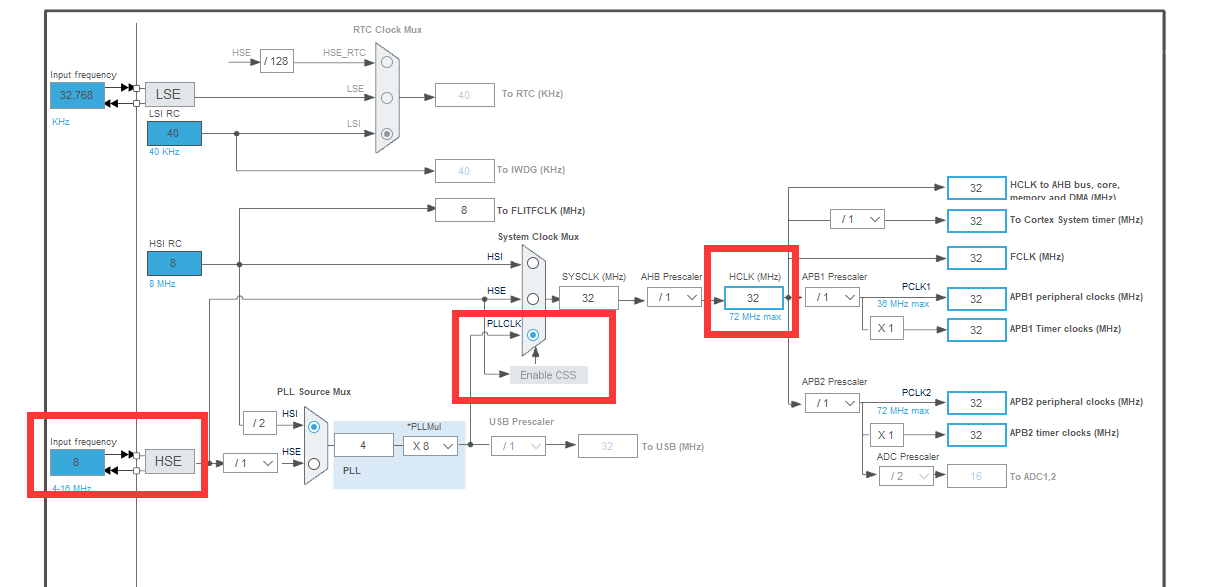This screenshot has width=1206, height=587.
Task: Click the *PLLMul label
Action: click(x=424, y=426)
